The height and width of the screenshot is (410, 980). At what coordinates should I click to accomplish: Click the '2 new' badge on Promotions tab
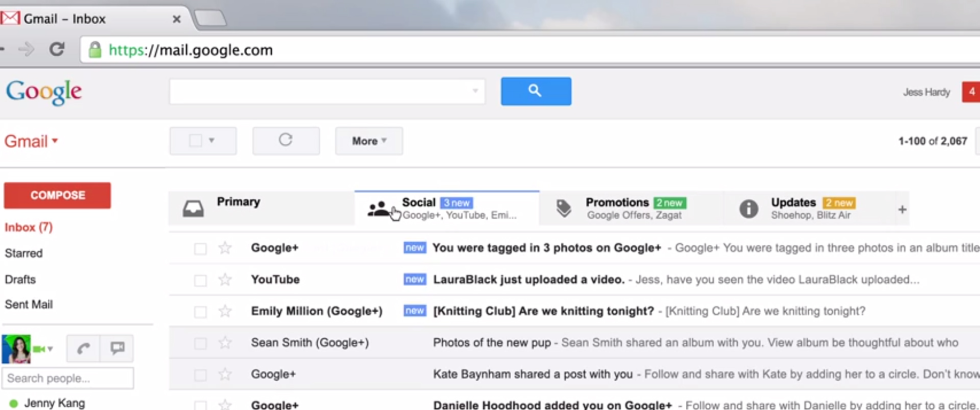click(x=670, y=203)
